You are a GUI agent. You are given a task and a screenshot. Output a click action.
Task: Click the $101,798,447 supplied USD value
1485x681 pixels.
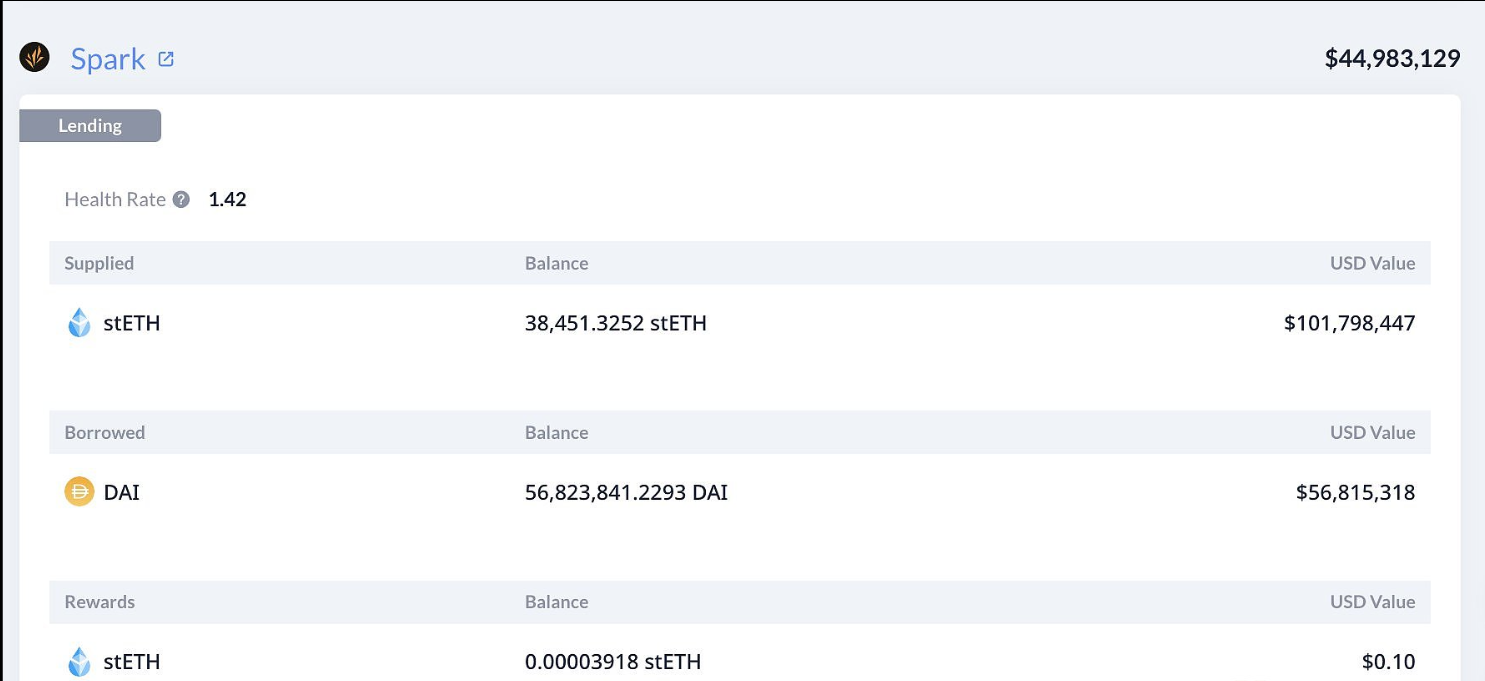[x=1349, y=322]
